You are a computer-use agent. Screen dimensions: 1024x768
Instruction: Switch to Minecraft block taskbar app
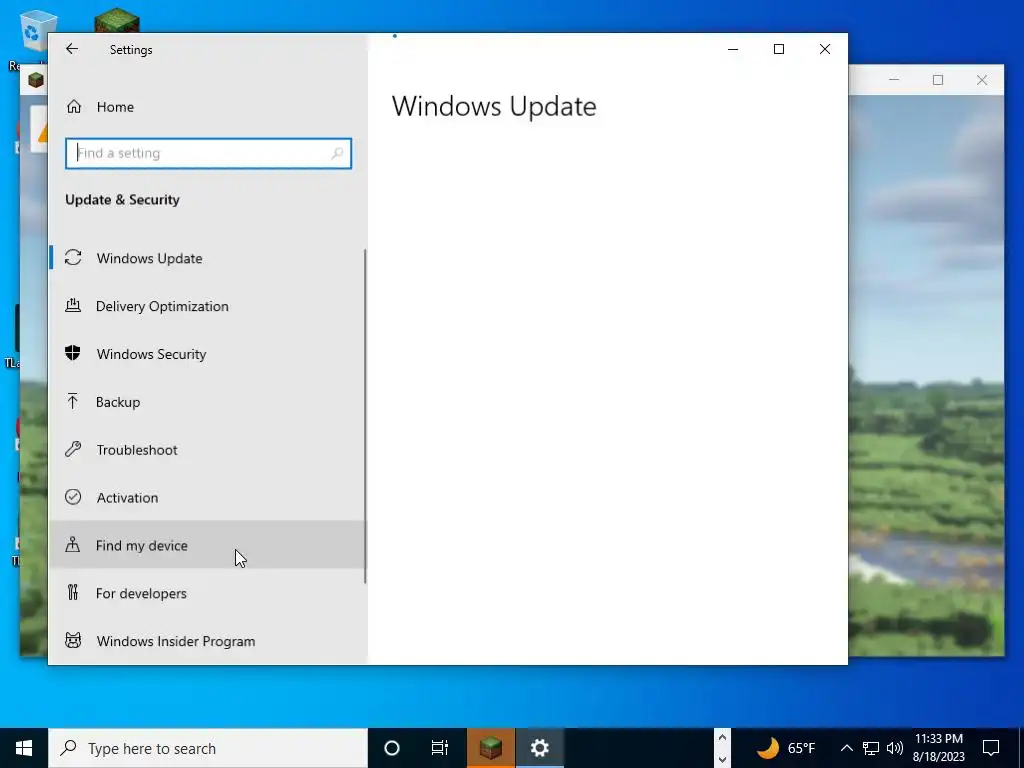490,748
